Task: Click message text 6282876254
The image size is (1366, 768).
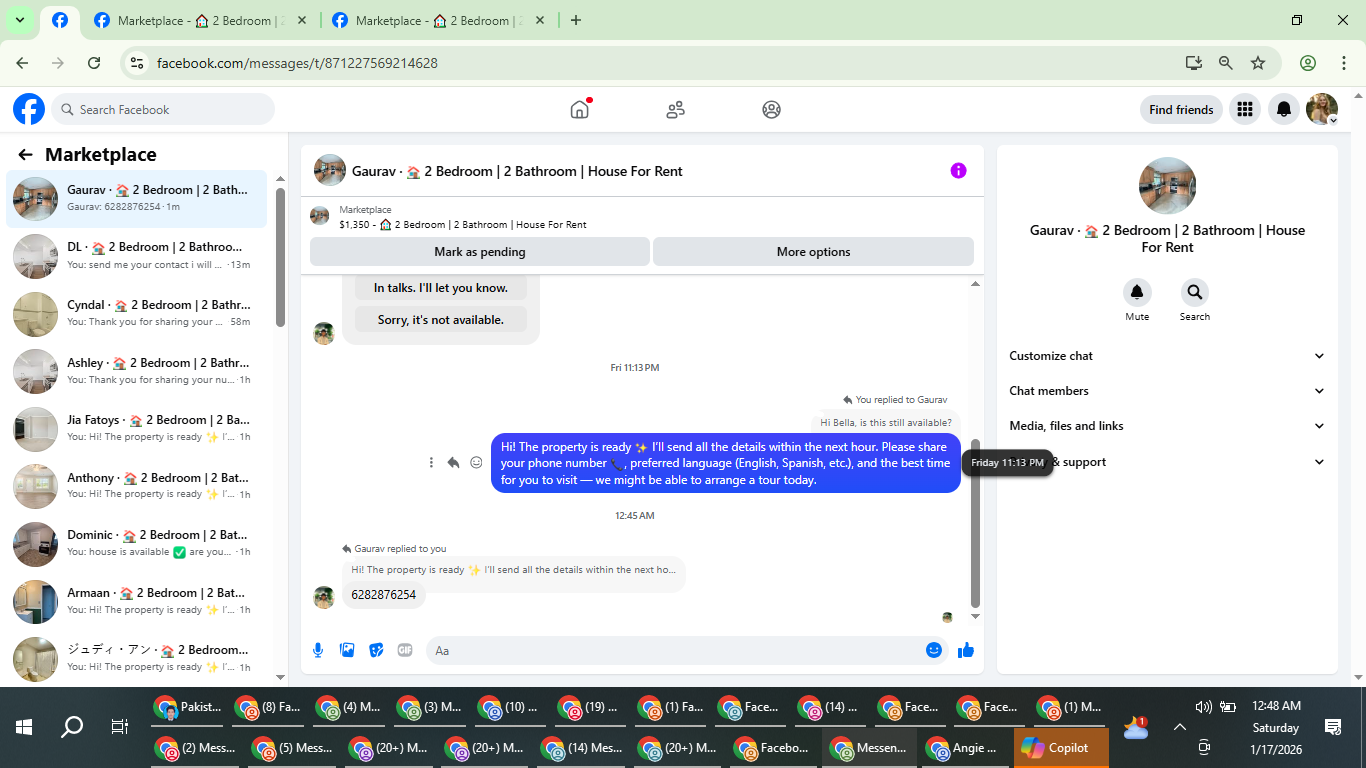Action: tap(384, 594)
